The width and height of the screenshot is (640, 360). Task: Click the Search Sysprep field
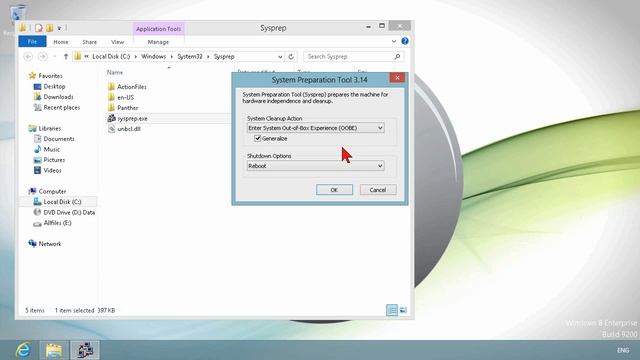point(349,57)
